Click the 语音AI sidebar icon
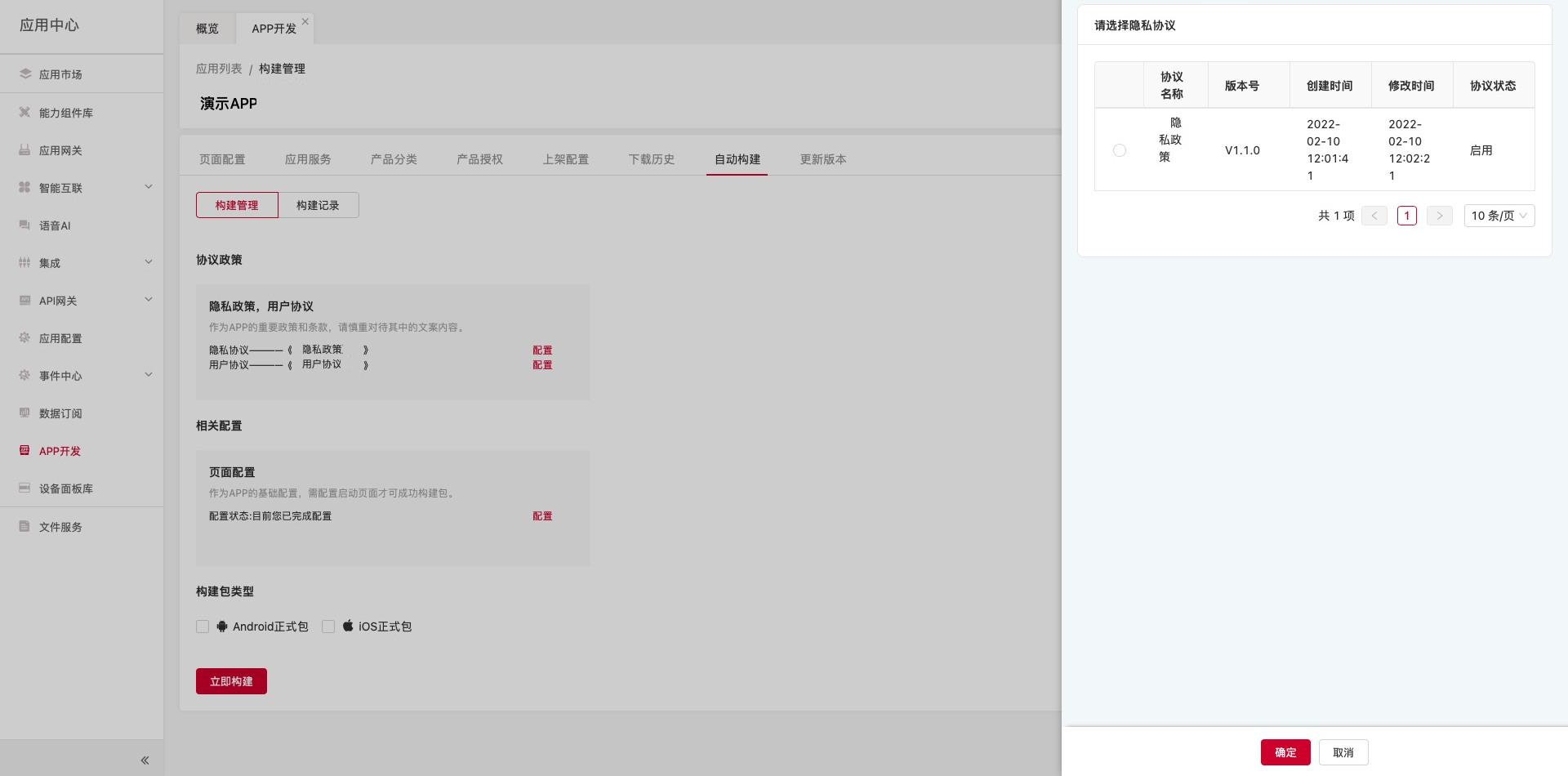 pyautogui.click(x=24, y=225)
